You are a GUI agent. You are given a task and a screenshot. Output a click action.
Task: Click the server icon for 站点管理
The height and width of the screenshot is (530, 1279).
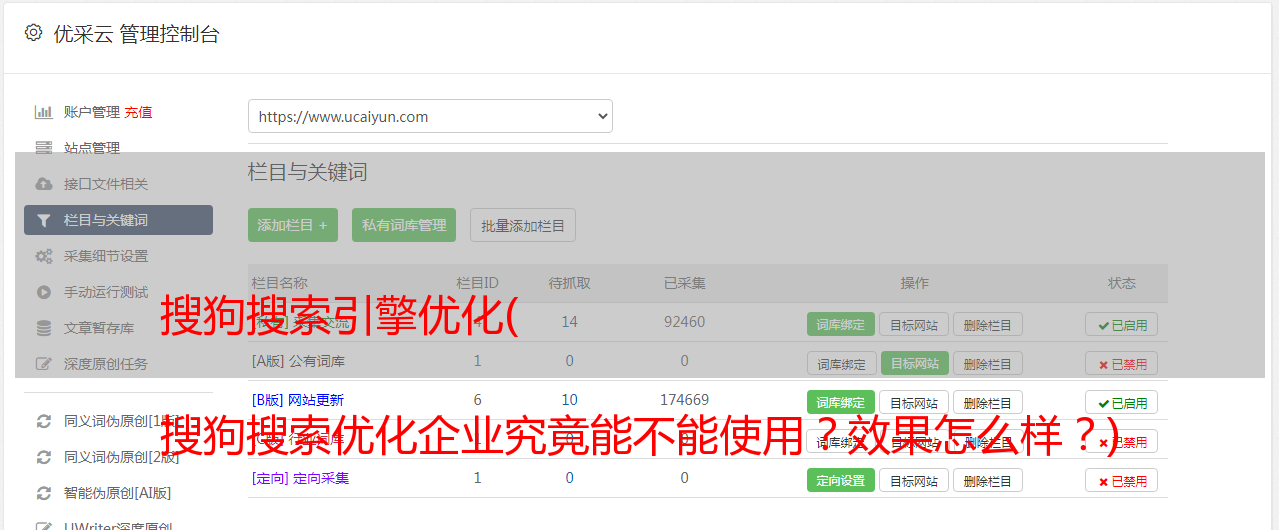click(43, 148)
